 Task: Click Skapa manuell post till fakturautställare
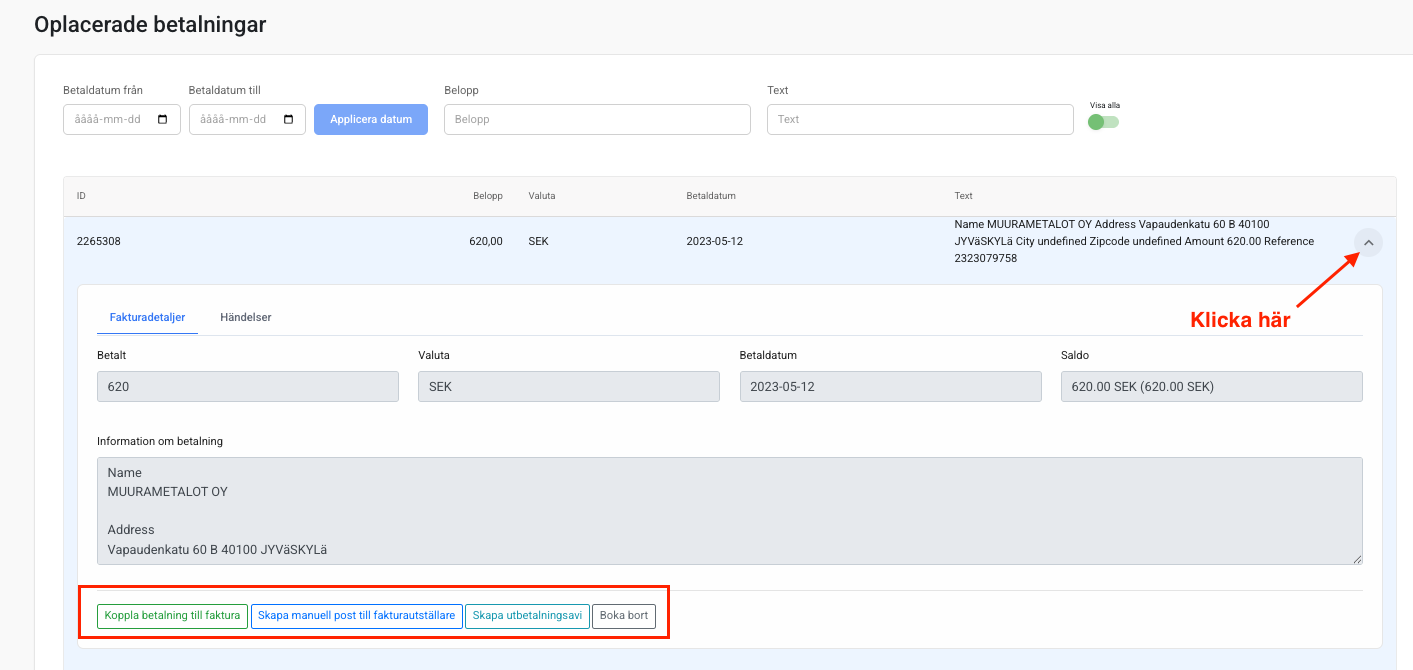356,616
